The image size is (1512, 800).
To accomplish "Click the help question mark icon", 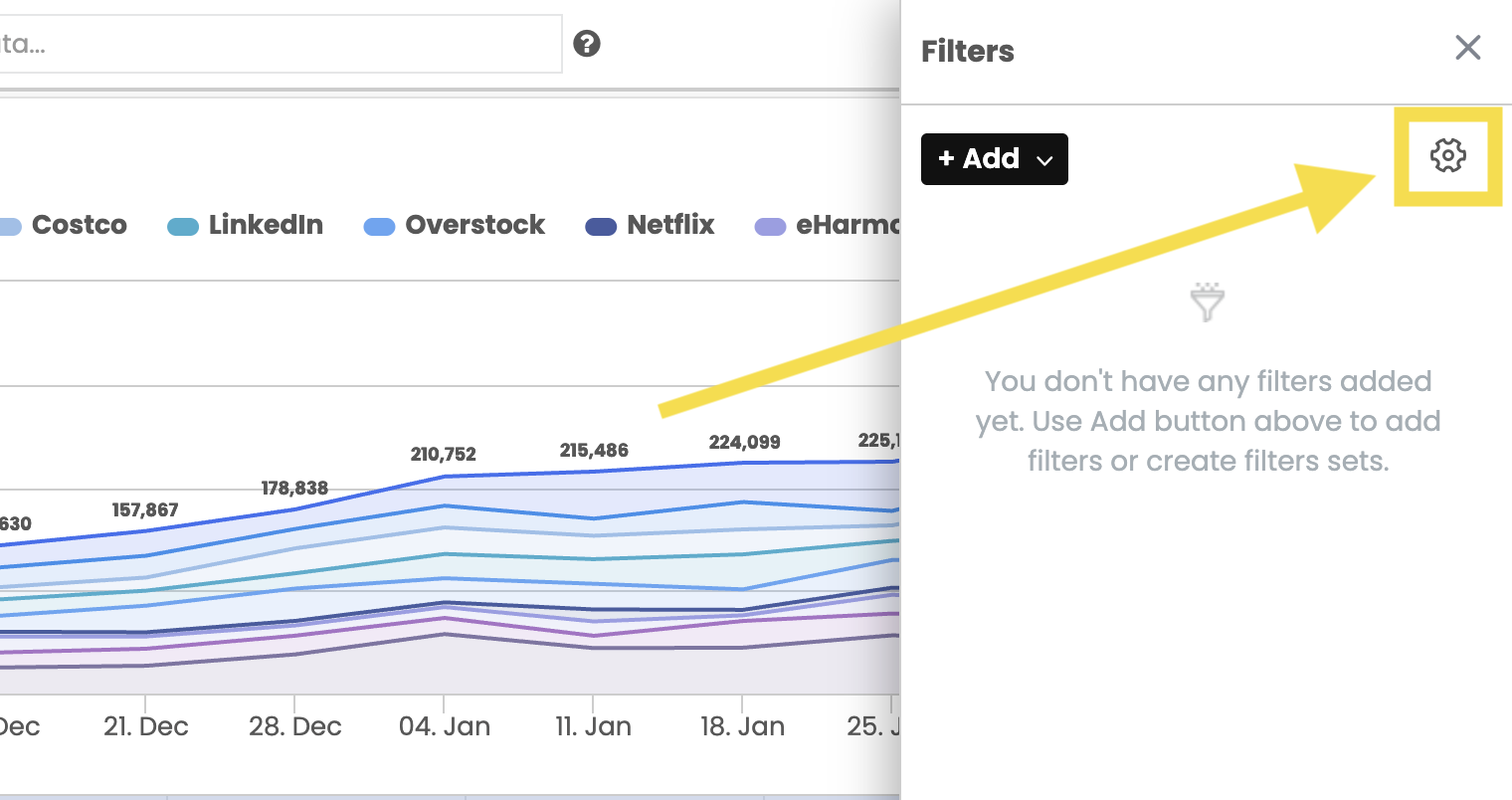I will click(587, 44).
